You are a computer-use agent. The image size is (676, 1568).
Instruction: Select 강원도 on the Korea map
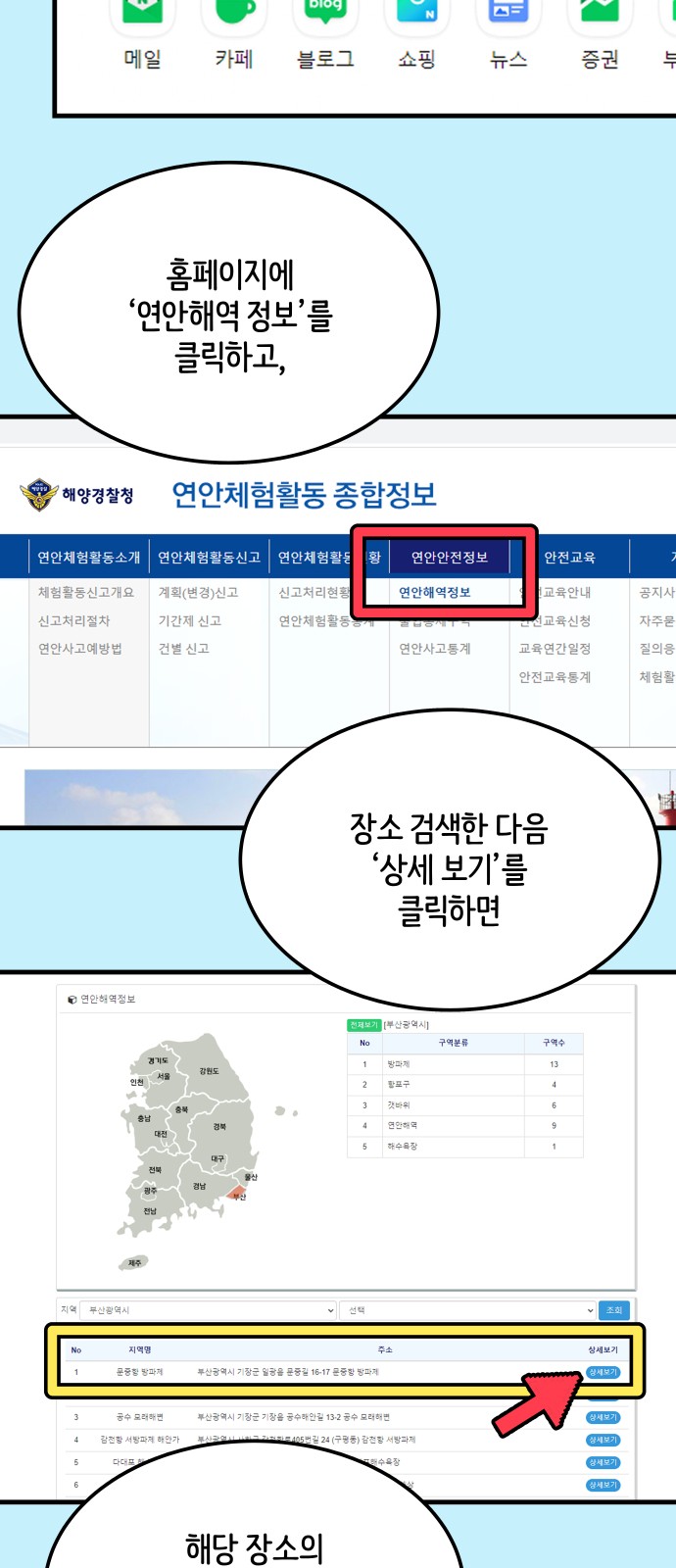(x=209, y=1071)
